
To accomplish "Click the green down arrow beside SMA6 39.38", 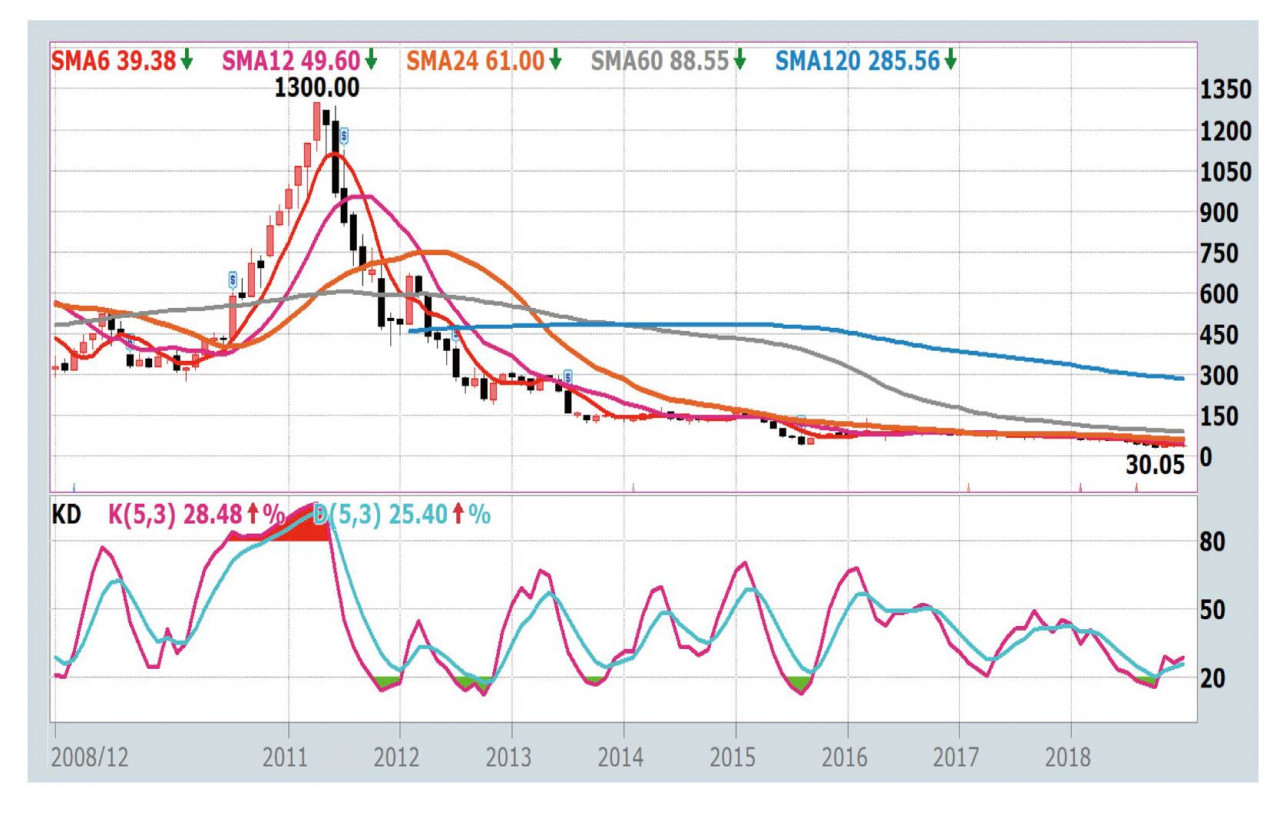I will point(186,60).
